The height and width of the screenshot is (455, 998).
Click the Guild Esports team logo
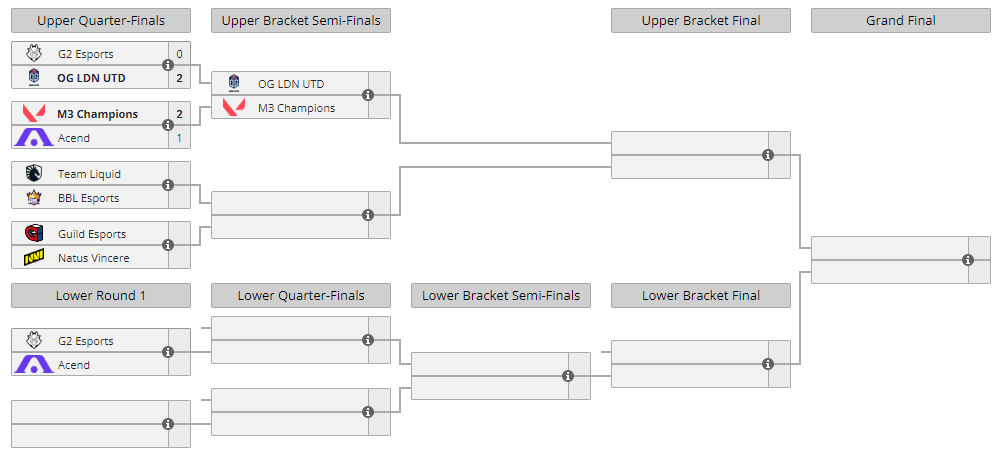(34, 234)
